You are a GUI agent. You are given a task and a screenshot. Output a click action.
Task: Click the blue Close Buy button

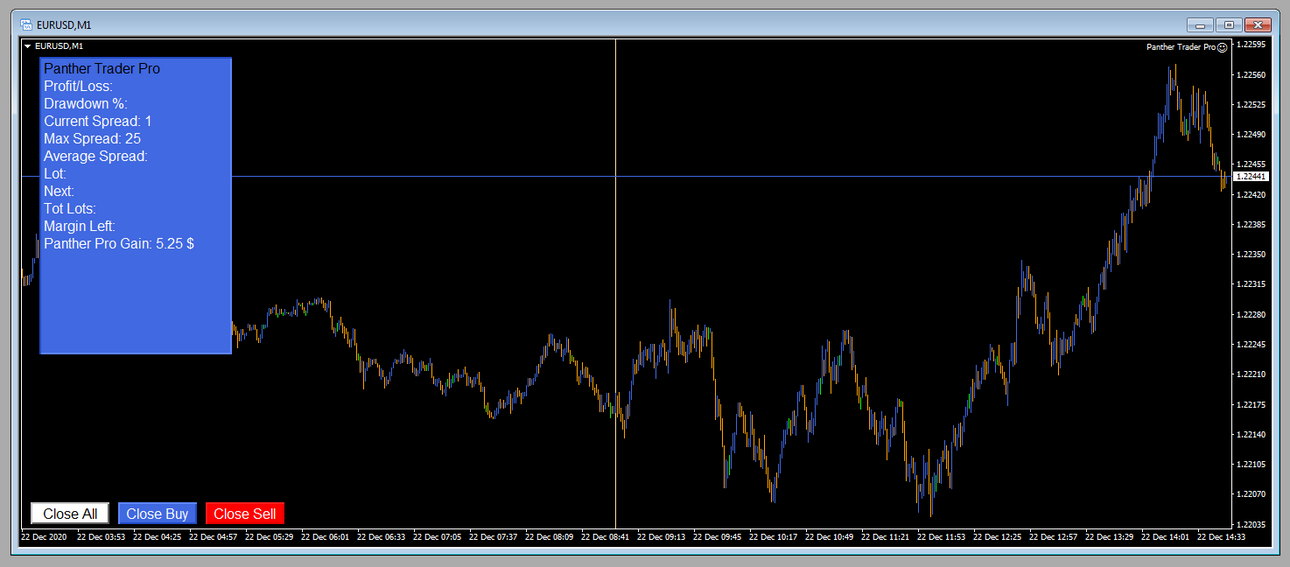[157, 513]
